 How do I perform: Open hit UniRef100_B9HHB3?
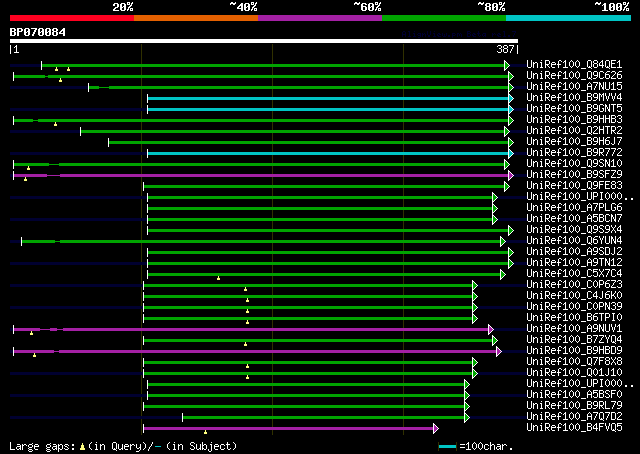point(574,120)
